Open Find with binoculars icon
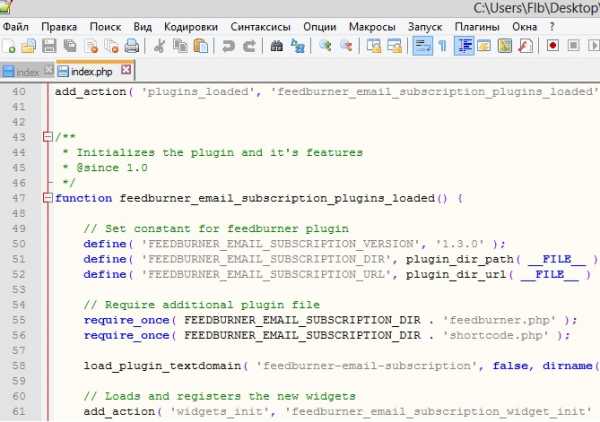 click(277, 45)
